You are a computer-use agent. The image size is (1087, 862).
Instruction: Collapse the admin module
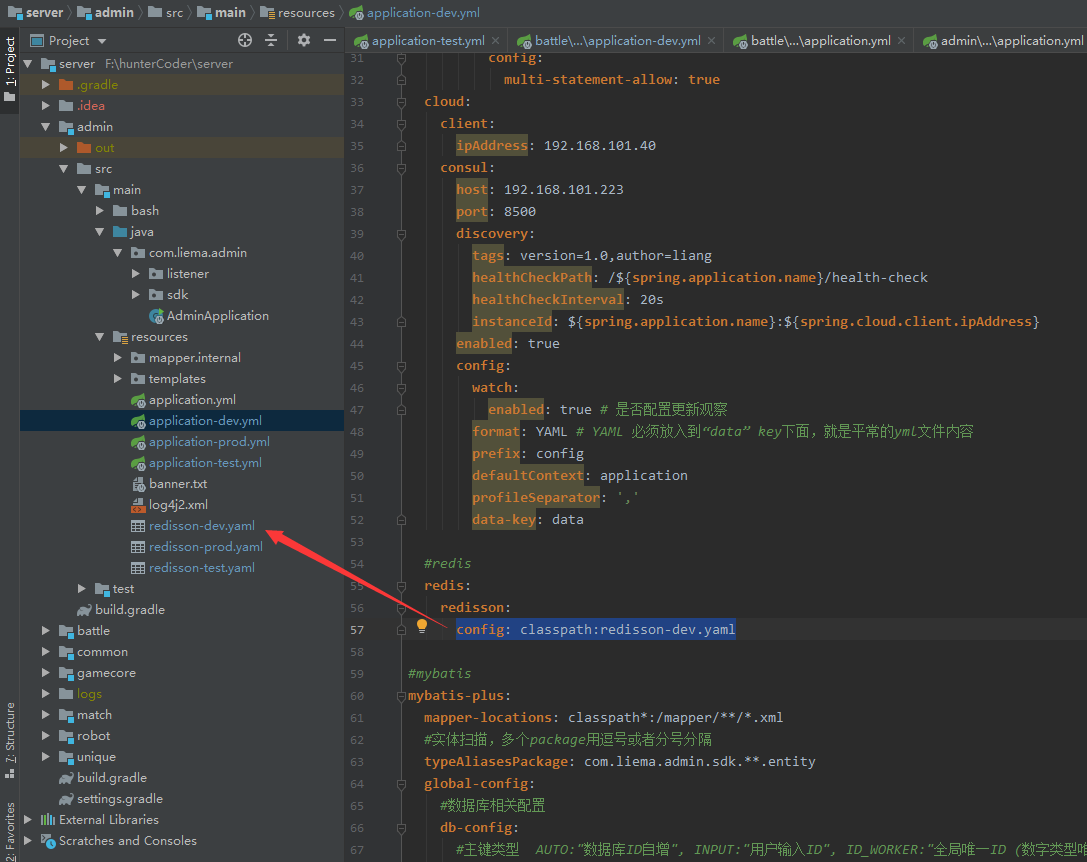pyautogui.click(x=46, y=127)
